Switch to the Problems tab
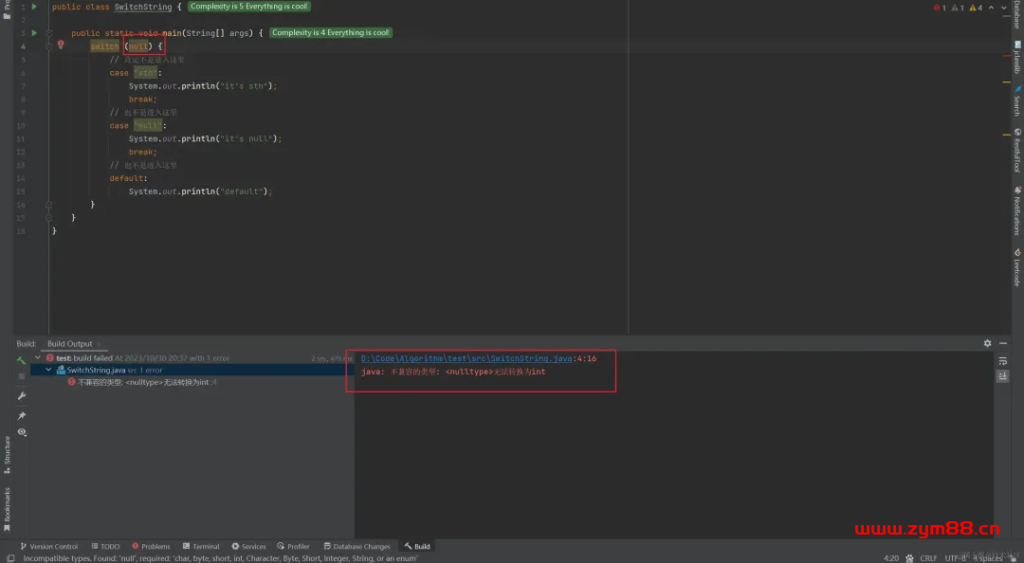The height and width of the screenshot is (563, 1024). tap(151, 547)
